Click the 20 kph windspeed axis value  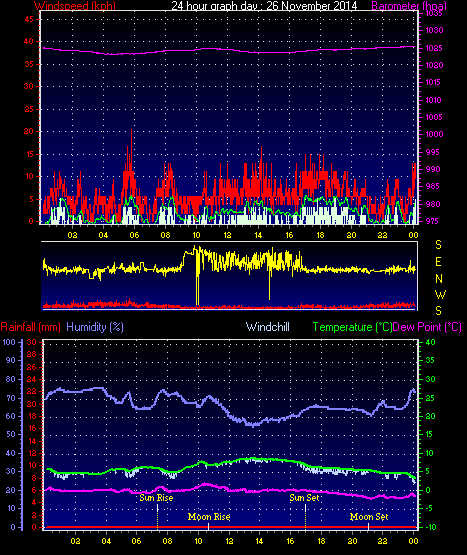(x=28, y=131)
